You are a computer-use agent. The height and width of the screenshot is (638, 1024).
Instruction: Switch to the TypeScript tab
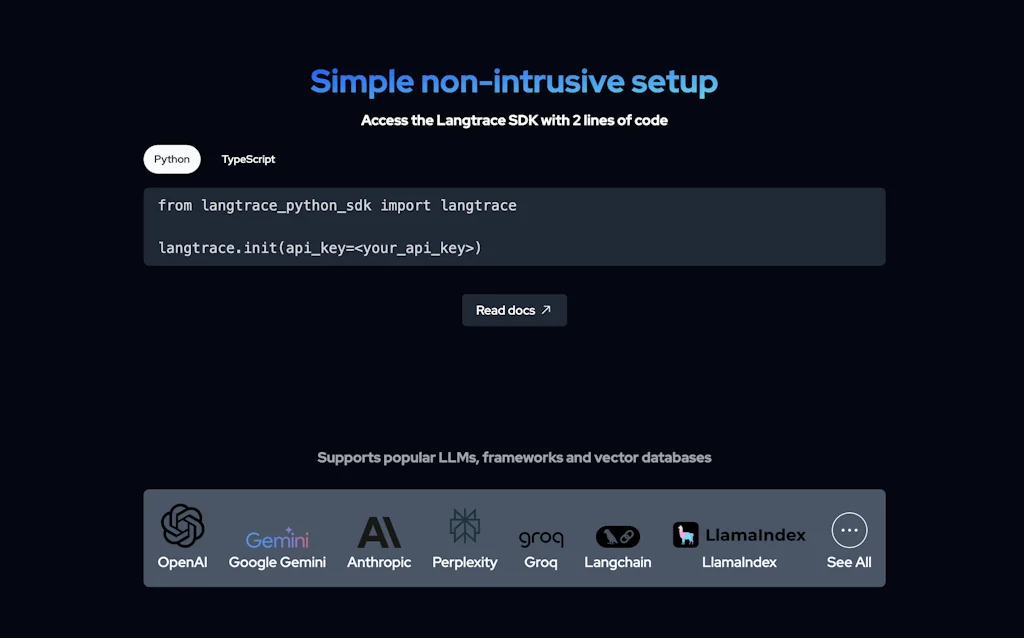point(248,158)
